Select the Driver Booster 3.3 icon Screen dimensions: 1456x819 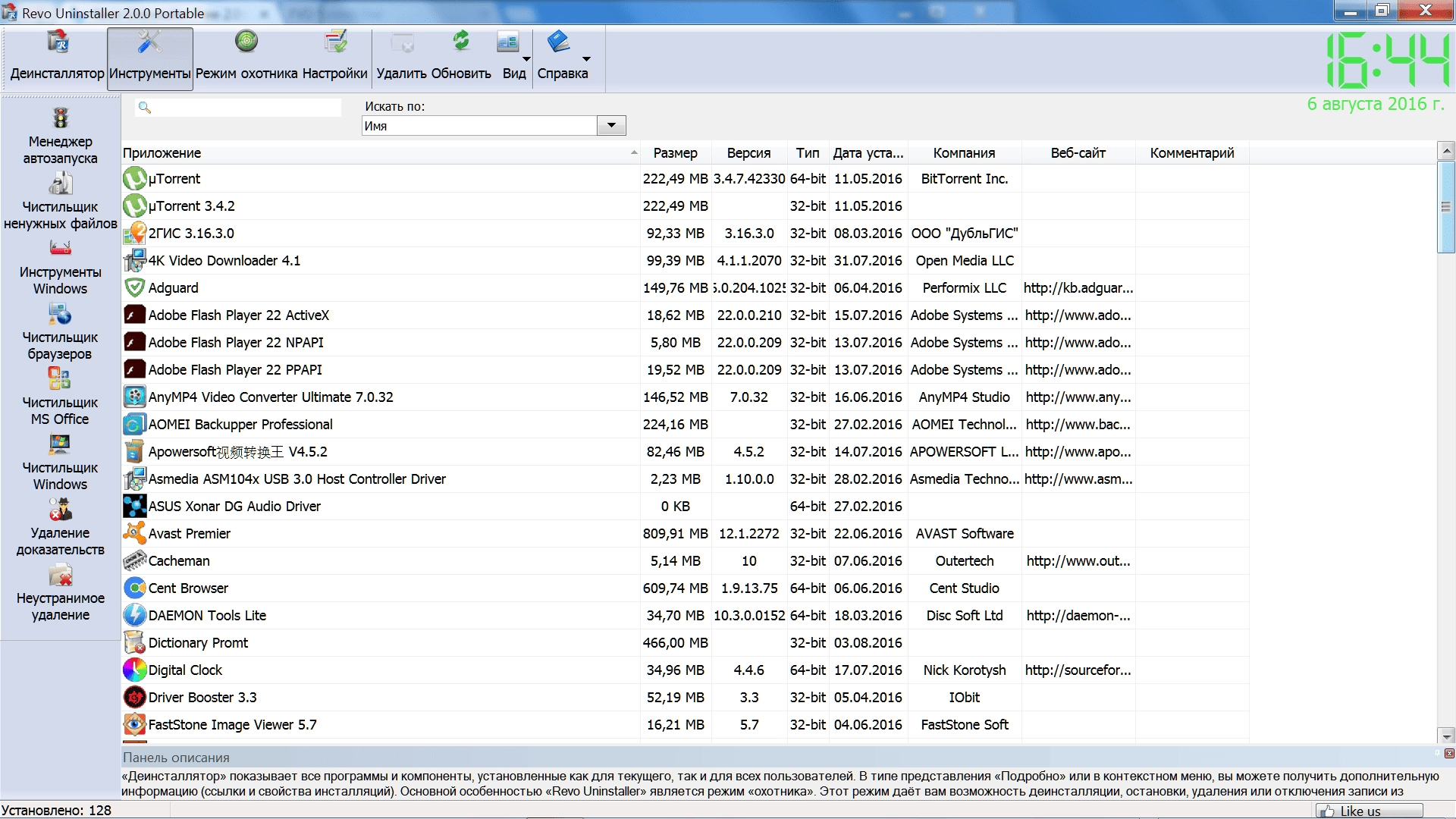pyautogui.click(x=134, y=698)
